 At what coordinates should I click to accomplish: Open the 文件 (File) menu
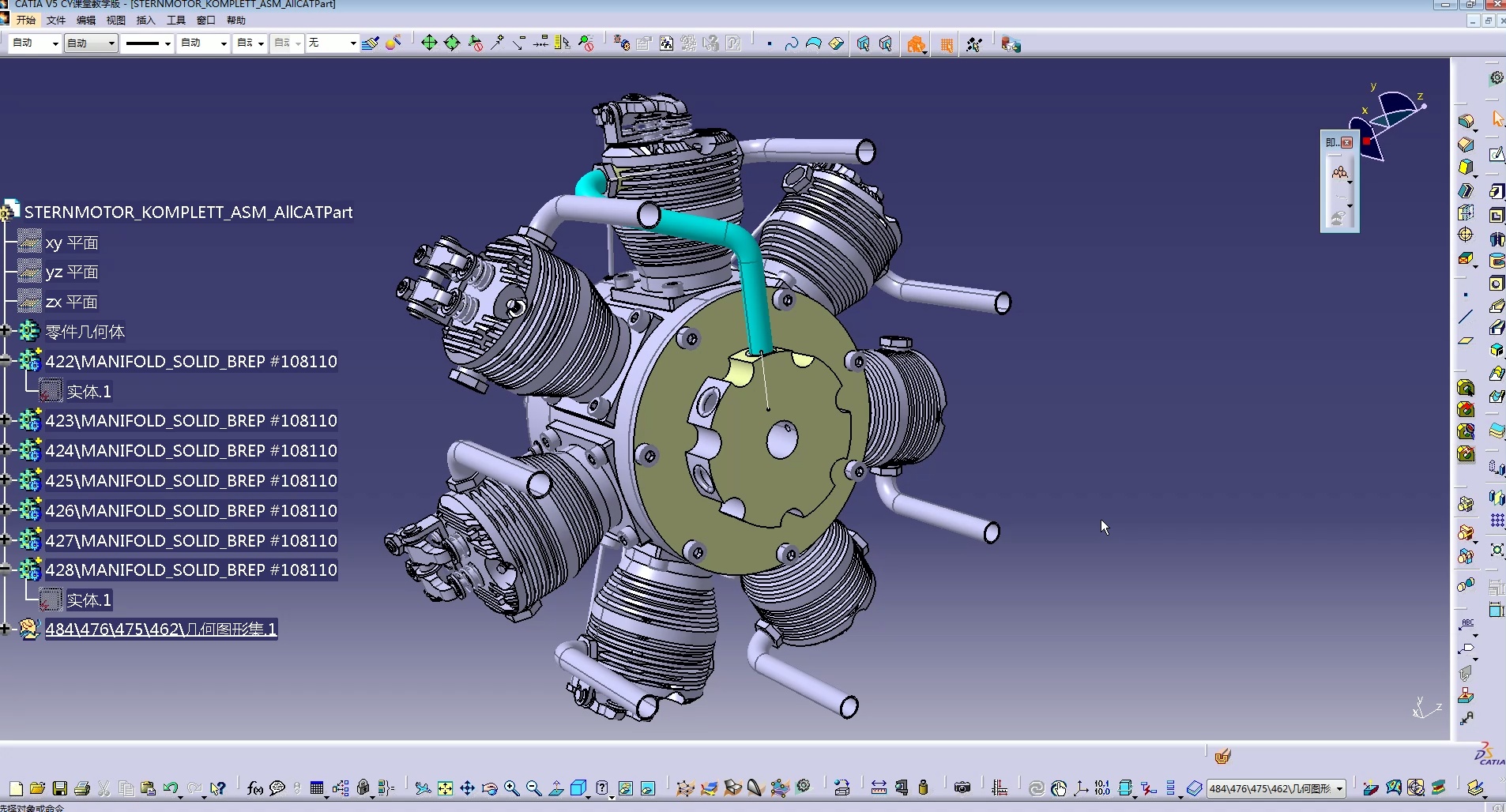point(55,21)
